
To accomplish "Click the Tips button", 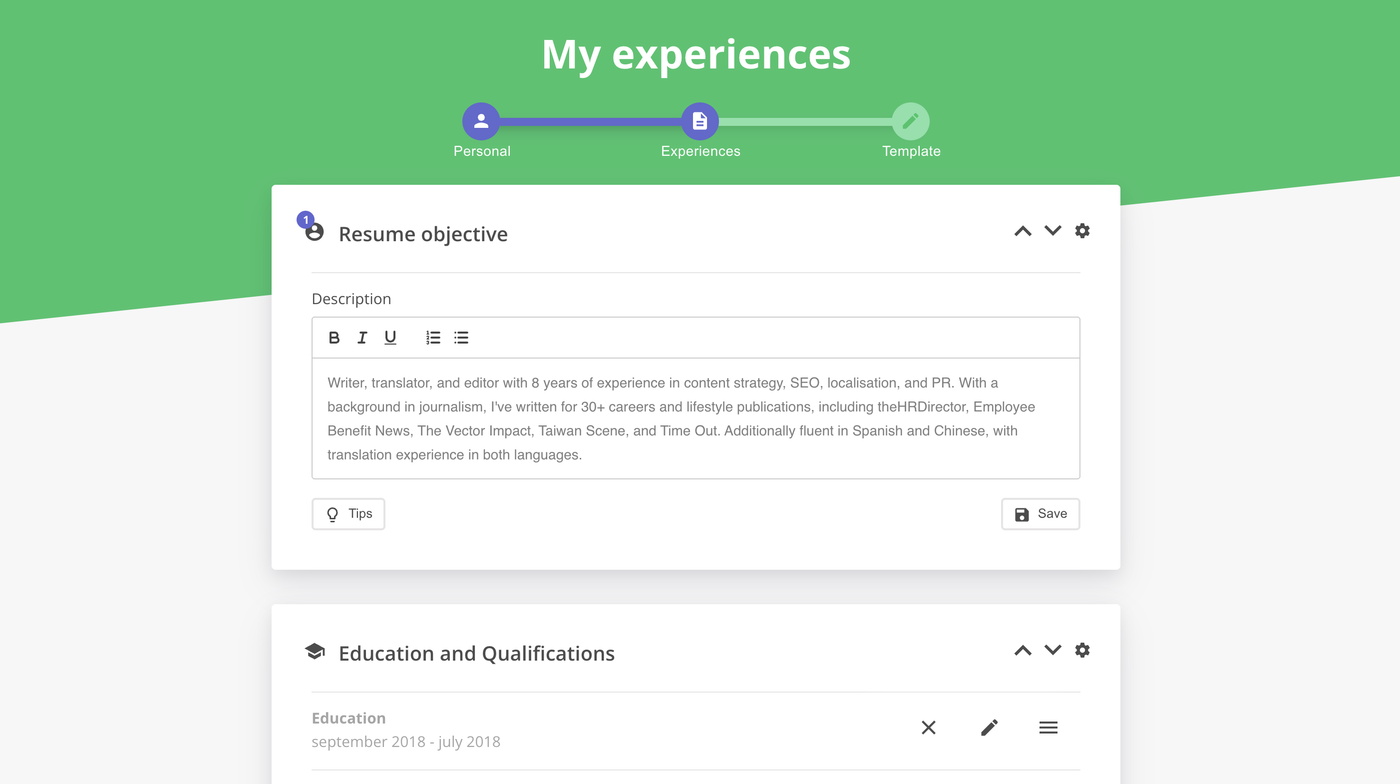I will click(348, 514).
